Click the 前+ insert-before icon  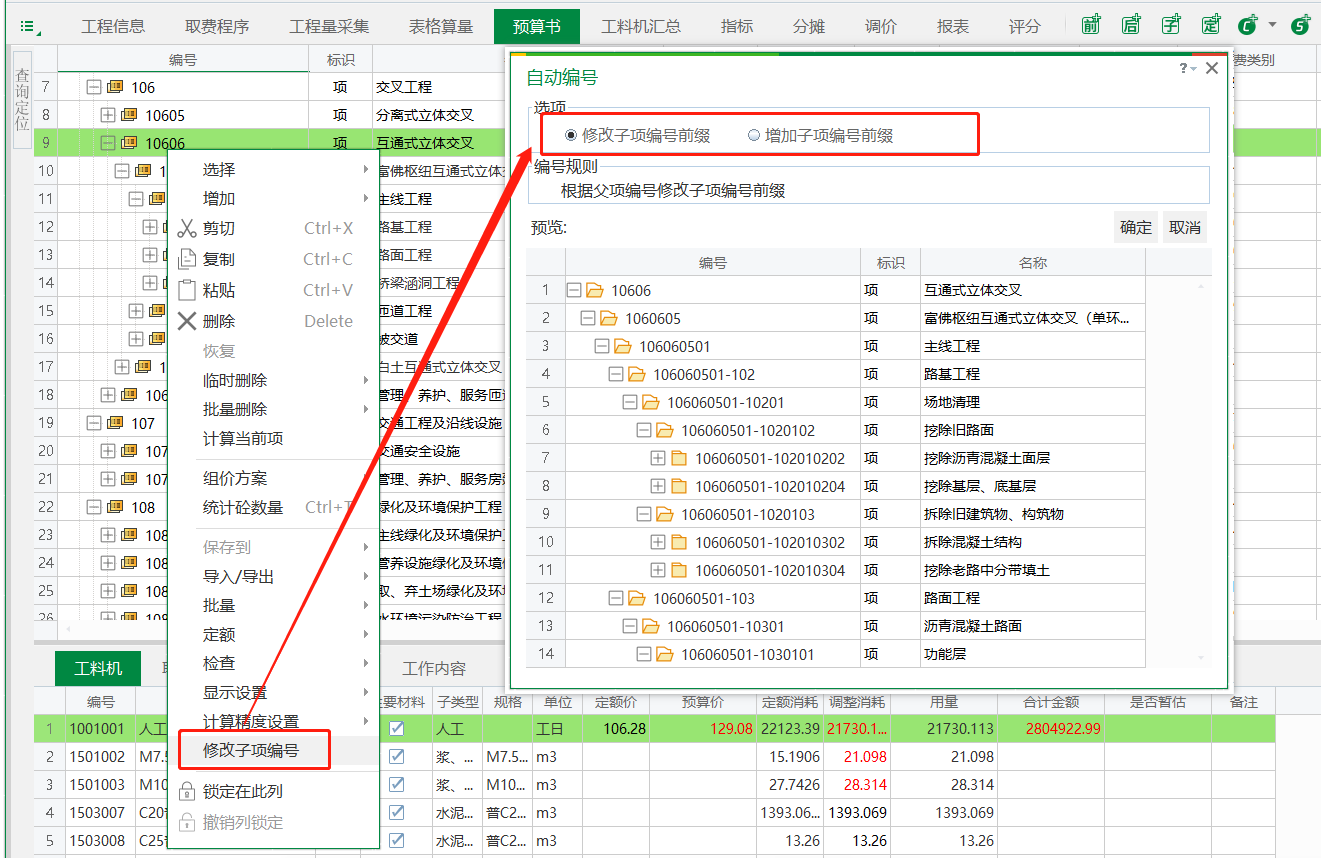pyautogui.click(x=1091, y=25)
